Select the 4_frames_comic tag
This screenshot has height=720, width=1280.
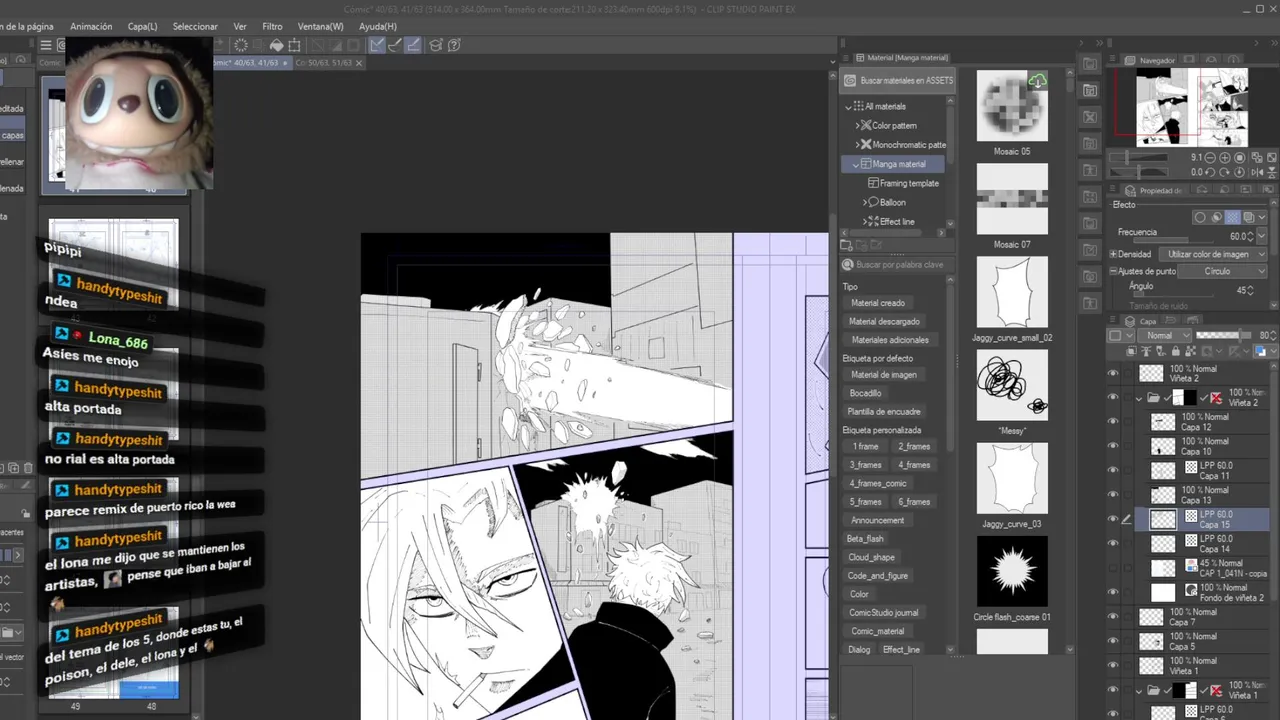pos(878,483)
